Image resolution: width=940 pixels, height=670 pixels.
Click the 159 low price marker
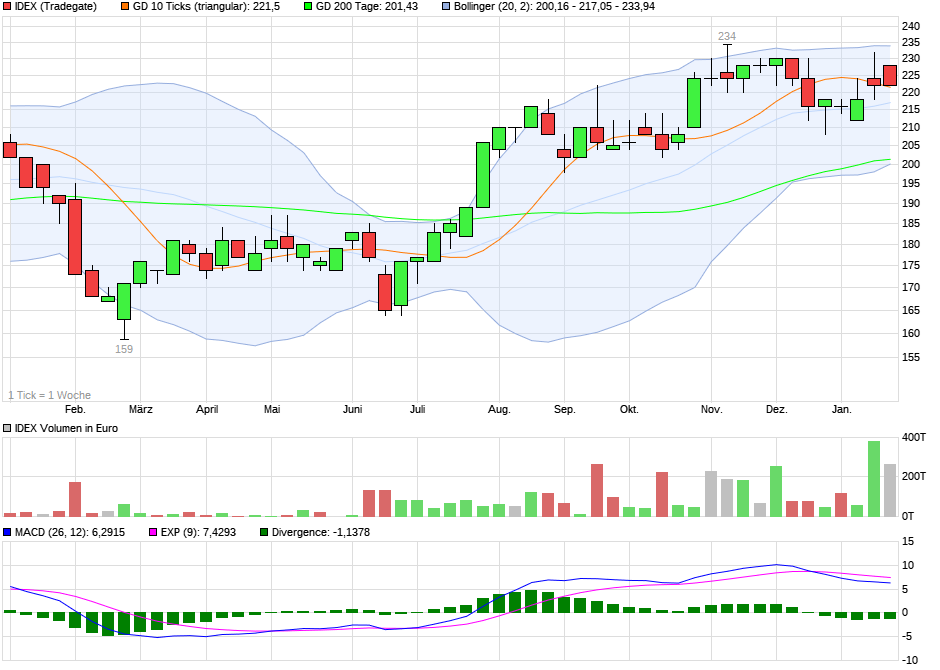pyautogui.click(x=123, y=349)
